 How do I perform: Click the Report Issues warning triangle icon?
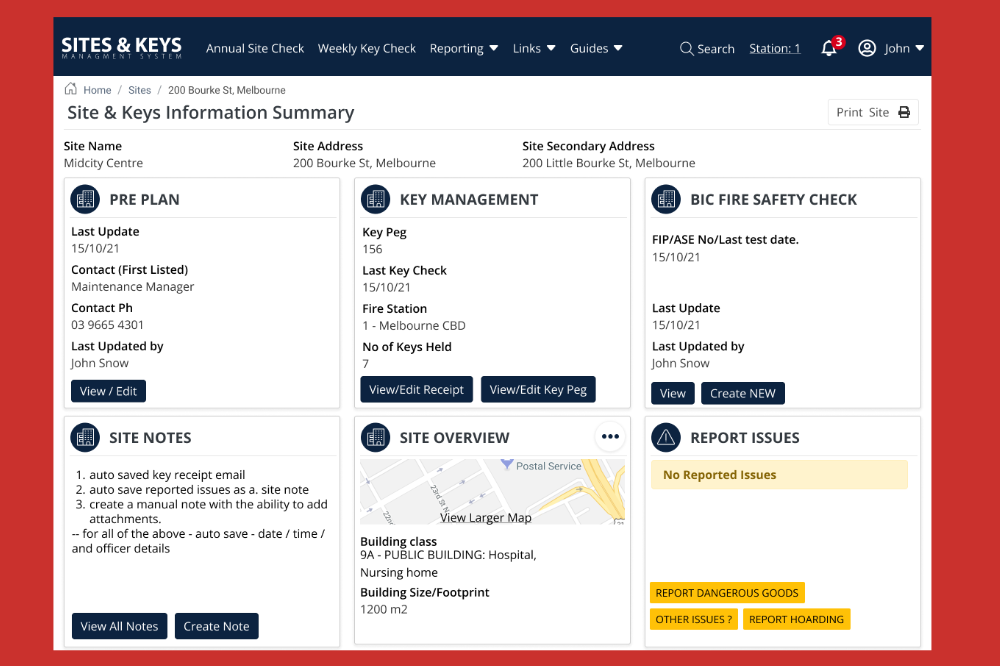point(666,438)
